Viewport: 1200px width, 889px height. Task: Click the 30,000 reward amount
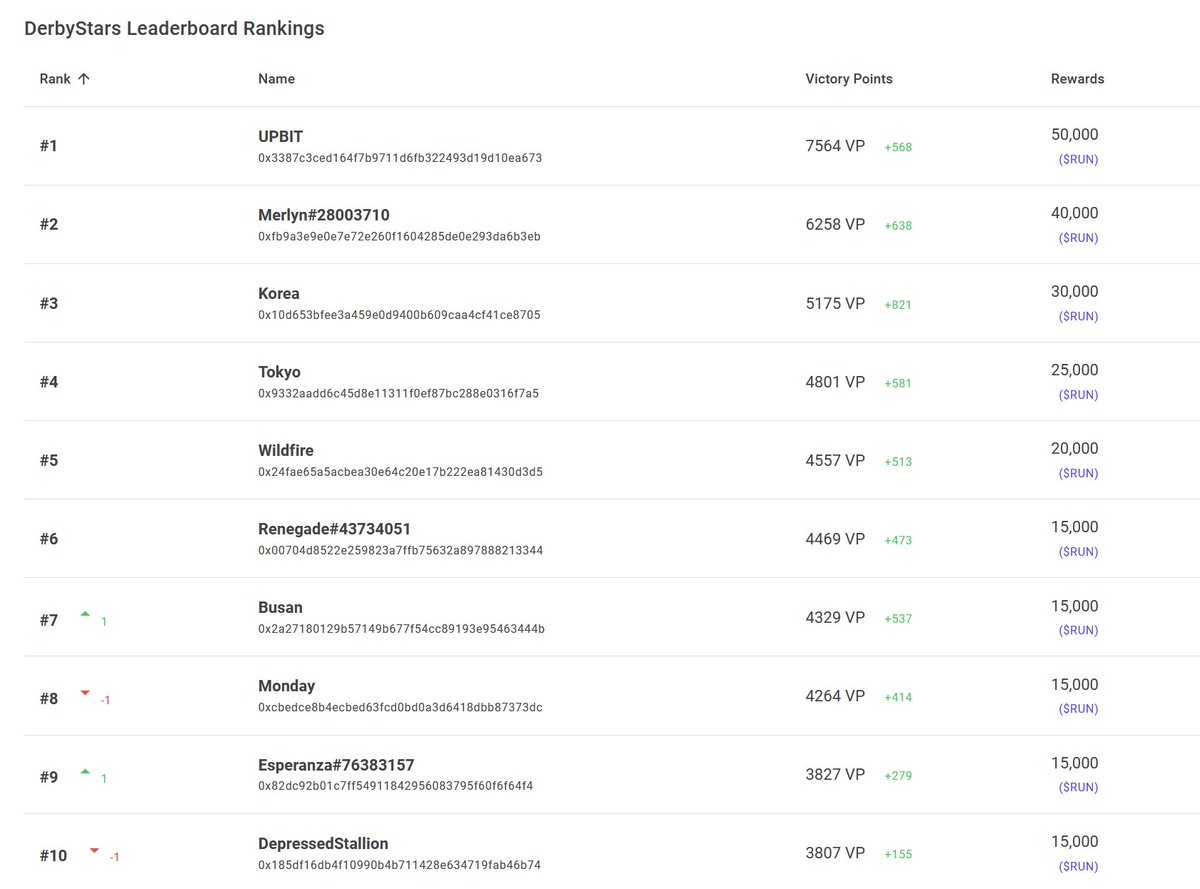pyautogui.click(x=1075, y=292)
